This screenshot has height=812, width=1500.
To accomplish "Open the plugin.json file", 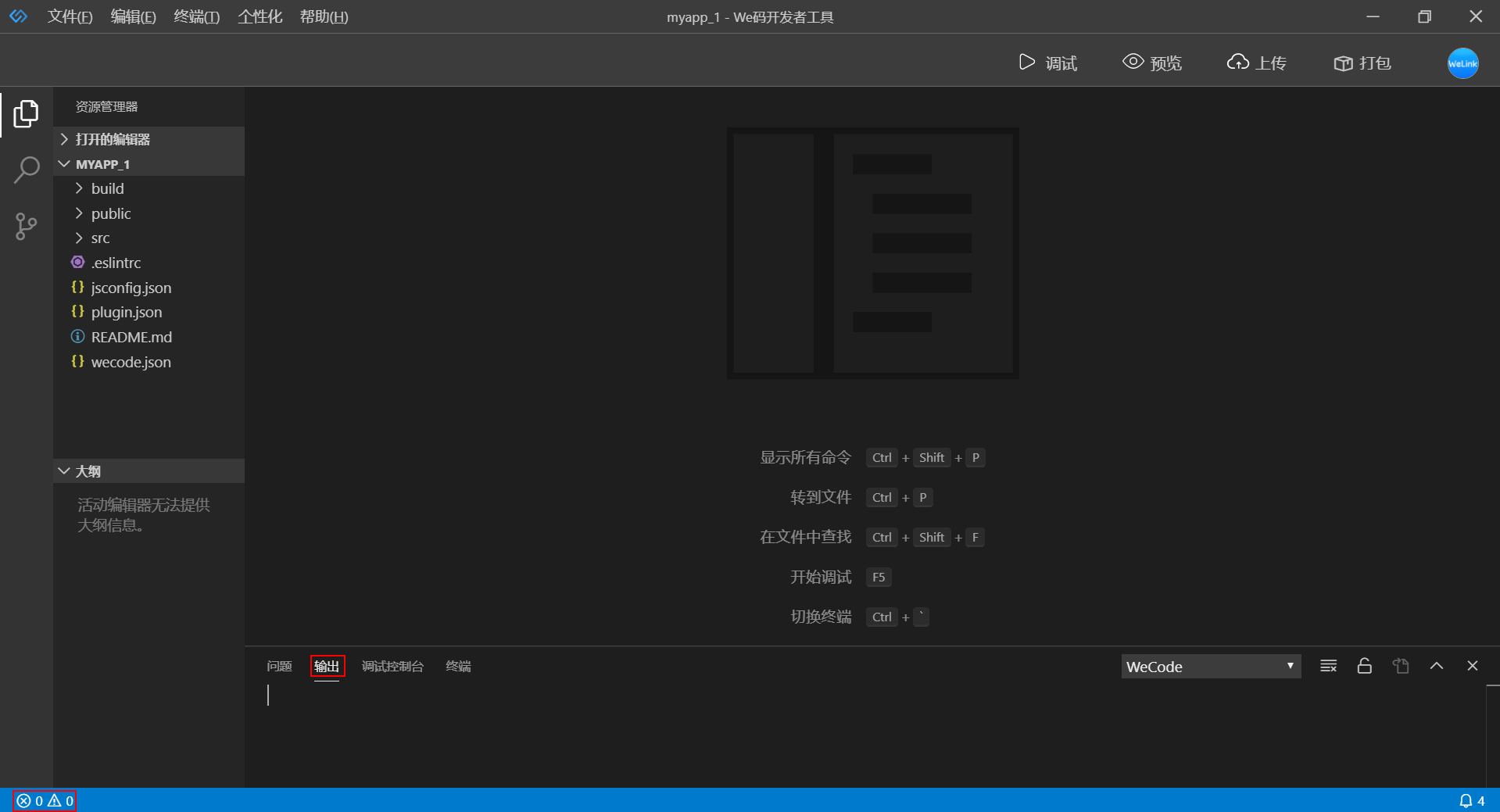I will coord(126,312).
